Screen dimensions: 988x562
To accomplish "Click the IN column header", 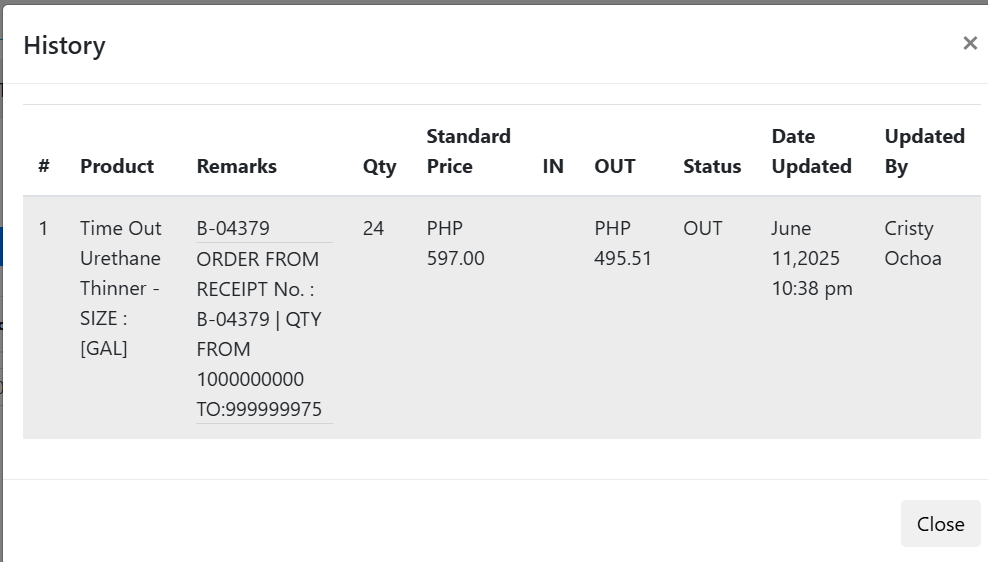I will 553,166.
